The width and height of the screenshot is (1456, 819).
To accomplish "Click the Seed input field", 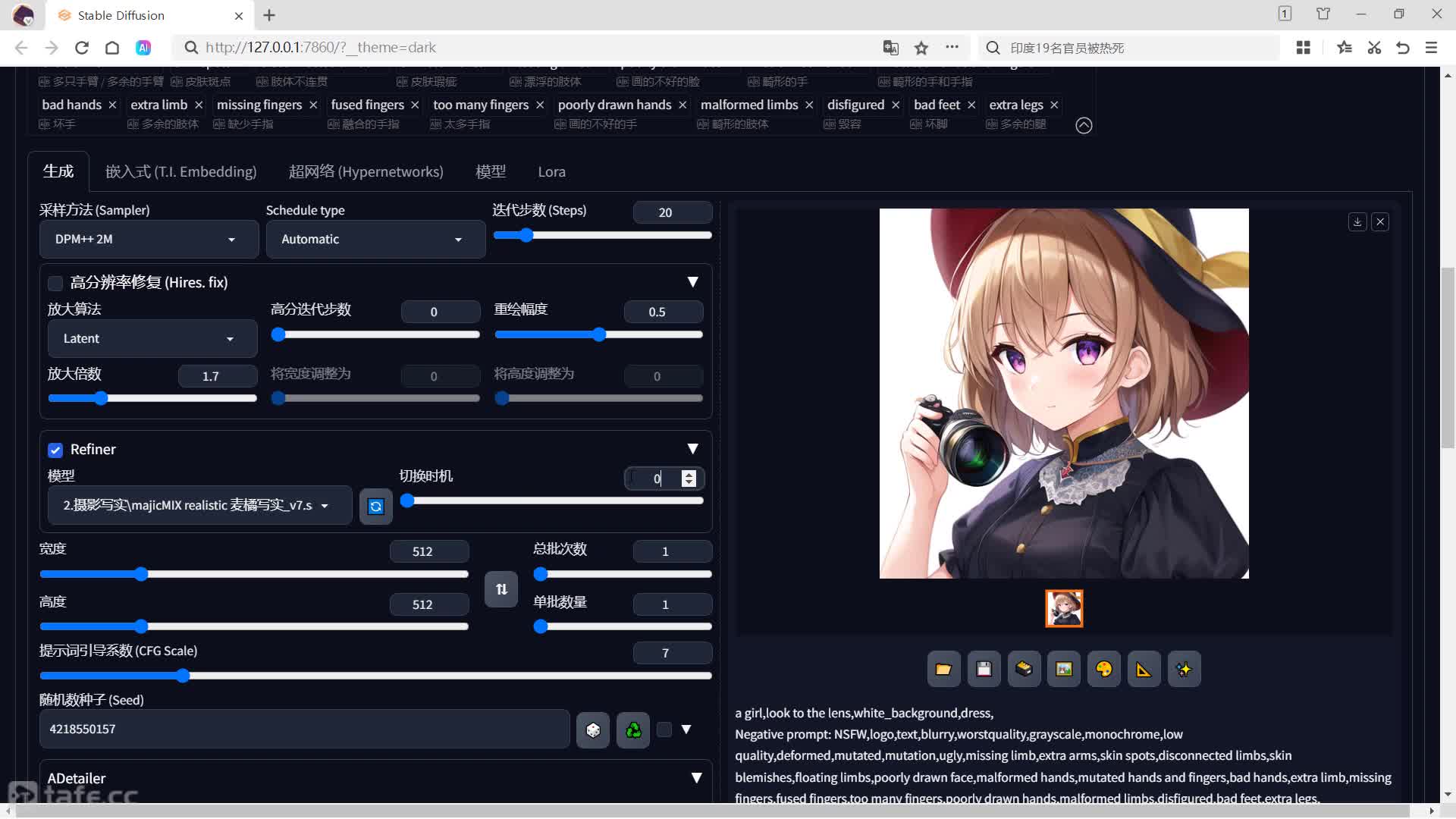I will coord(305,730).
